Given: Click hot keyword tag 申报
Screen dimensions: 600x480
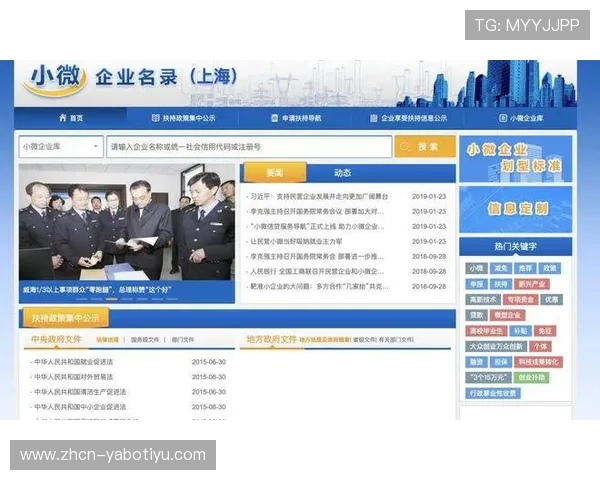Looking at the screenshot, I should pyautogui.click(x=476, y=284).
